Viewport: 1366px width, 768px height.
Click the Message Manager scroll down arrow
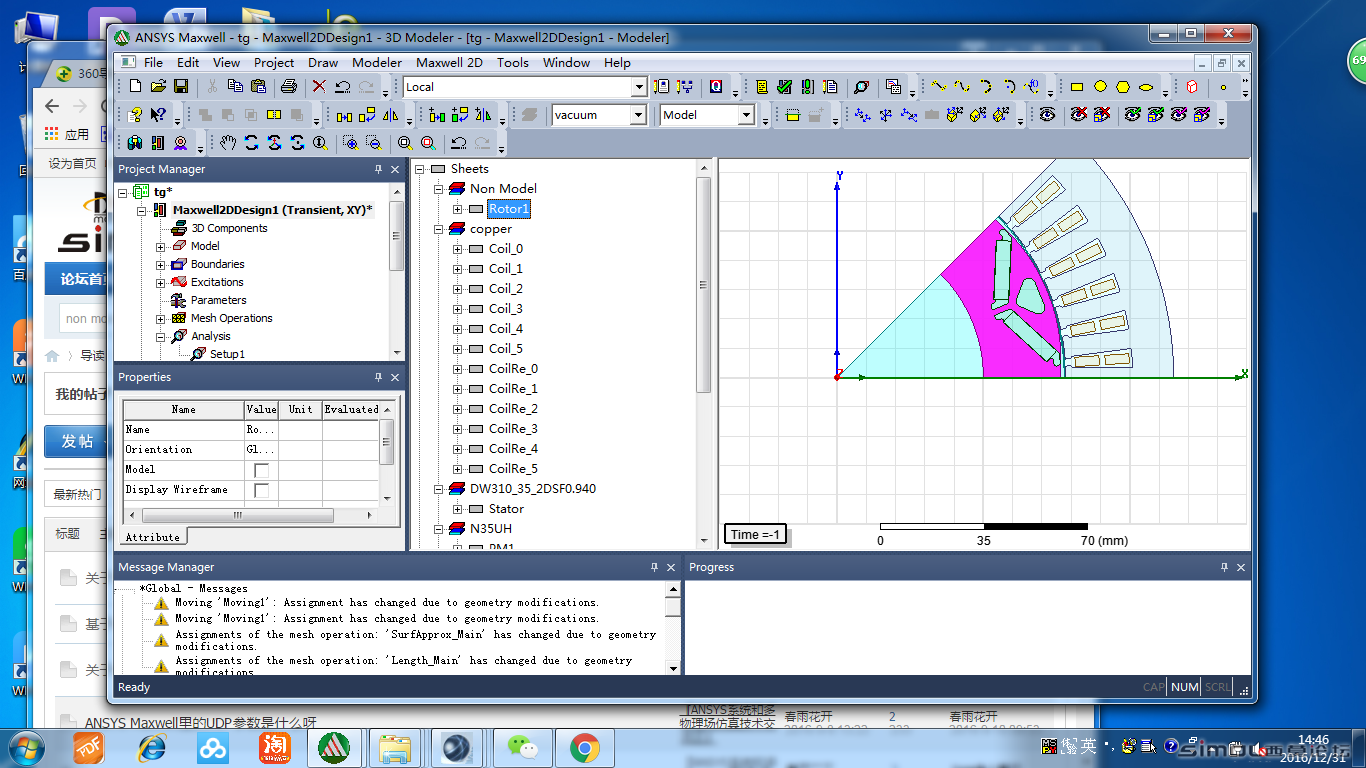click(673, 667)
